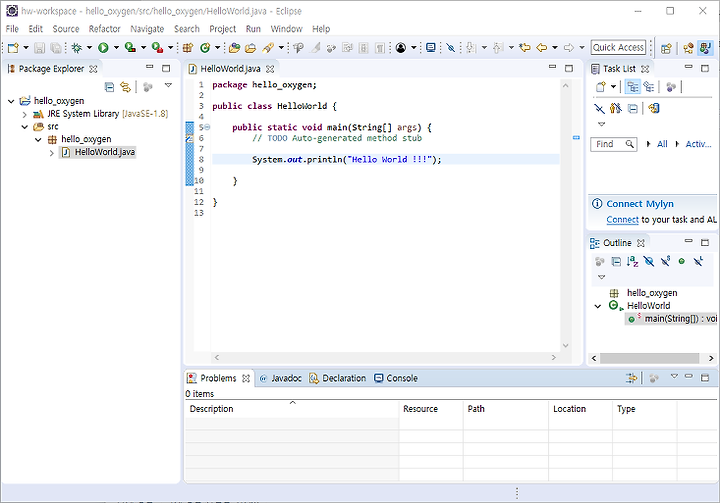
Task: Open the Debug button dropdown arrow
Action: tap(90, 47)
